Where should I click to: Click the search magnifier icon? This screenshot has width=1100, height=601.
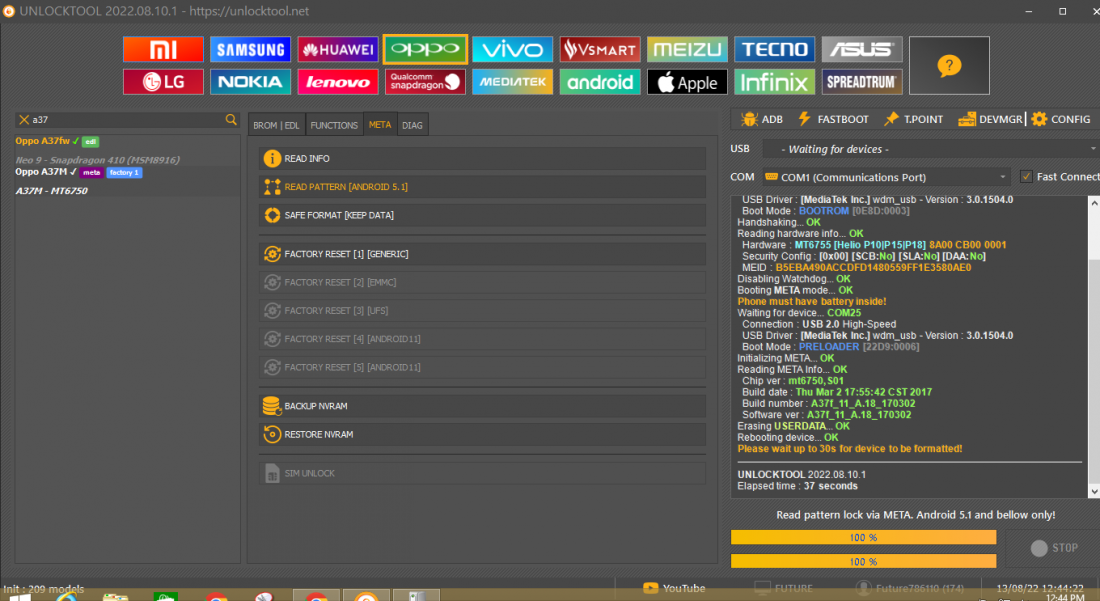[x=231, y=120]
